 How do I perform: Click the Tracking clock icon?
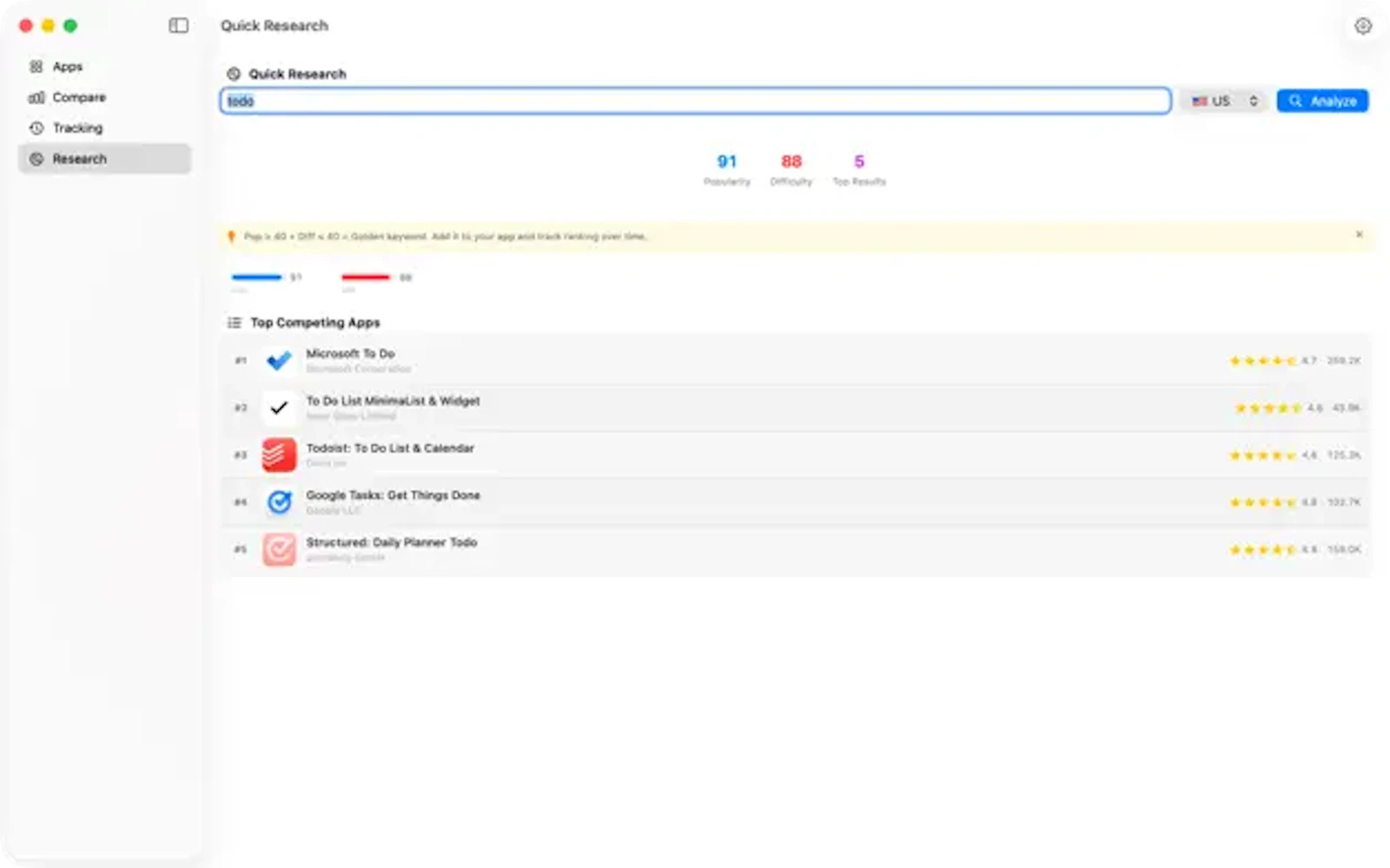click(36, 128)
